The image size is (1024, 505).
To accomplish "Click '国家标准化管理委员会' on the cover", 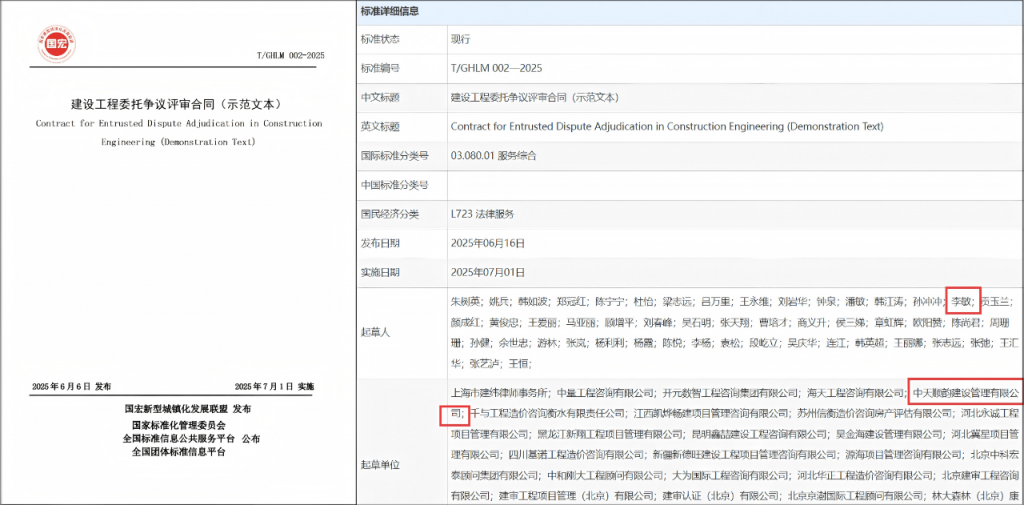I will pyautogui.click(x=178, y=425).
